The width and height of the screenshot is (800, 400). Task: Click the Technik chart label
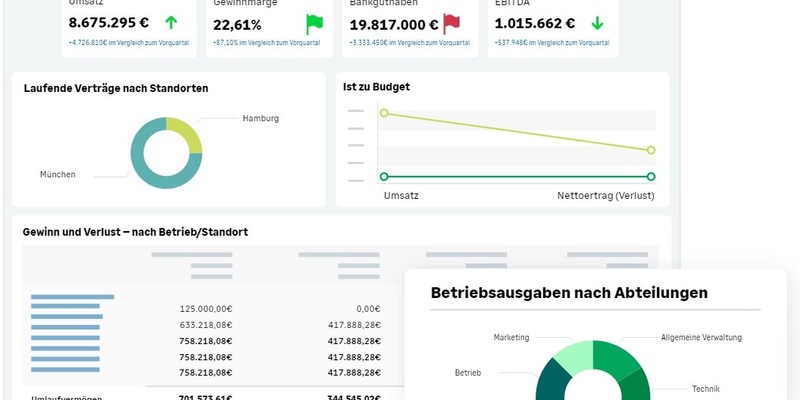click(706, 389)
